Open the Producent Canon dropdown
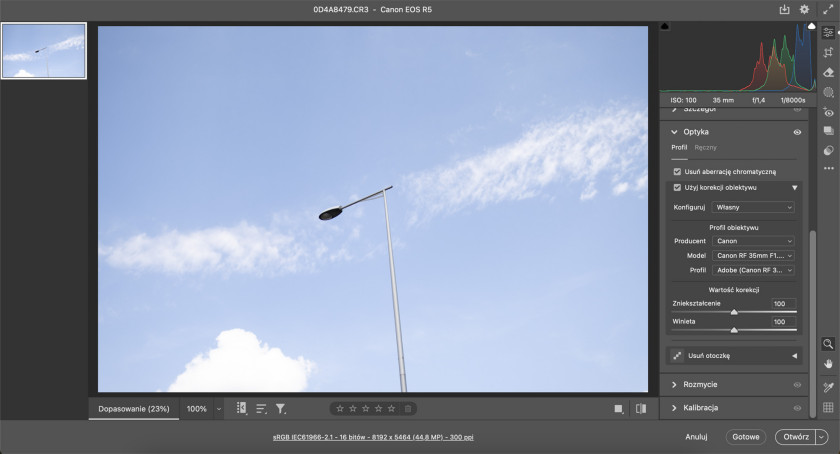The image size is (840, 454). 753,241
